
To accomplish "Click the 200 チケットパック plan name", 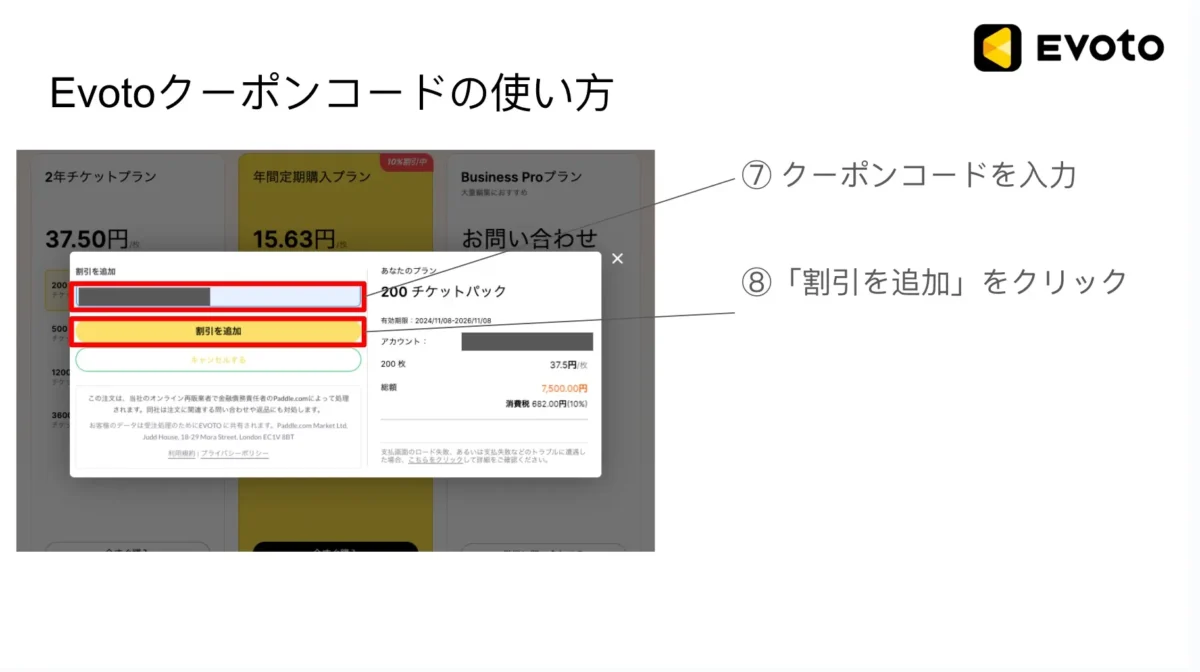I will click(x=444, y=292).
